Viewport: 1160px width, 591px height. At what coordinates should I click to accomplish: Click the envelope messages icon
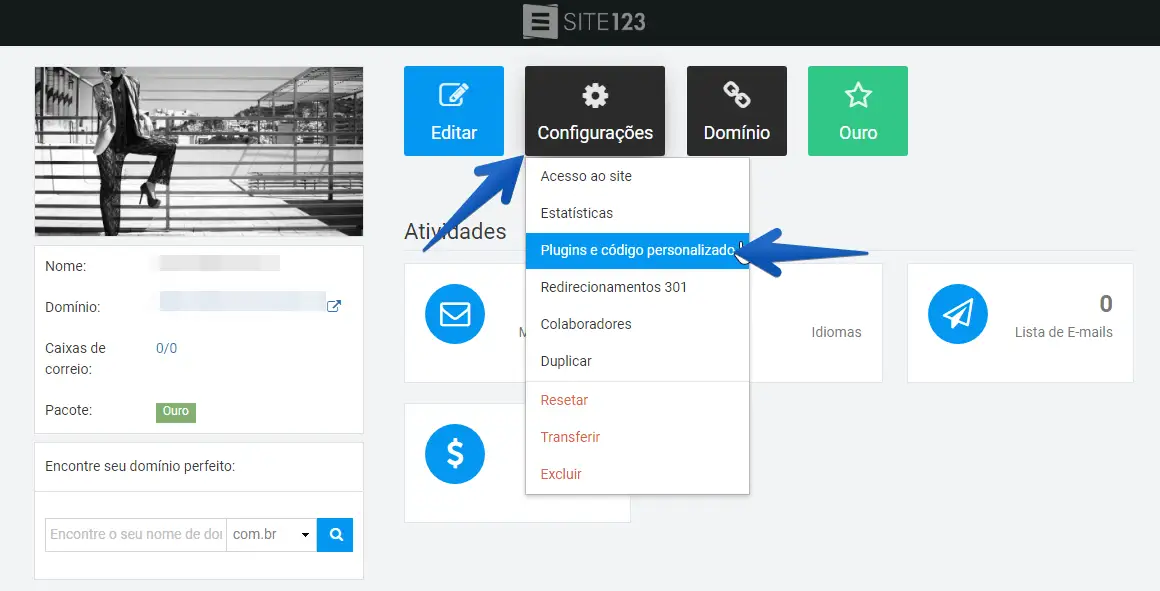coord(455,314)
